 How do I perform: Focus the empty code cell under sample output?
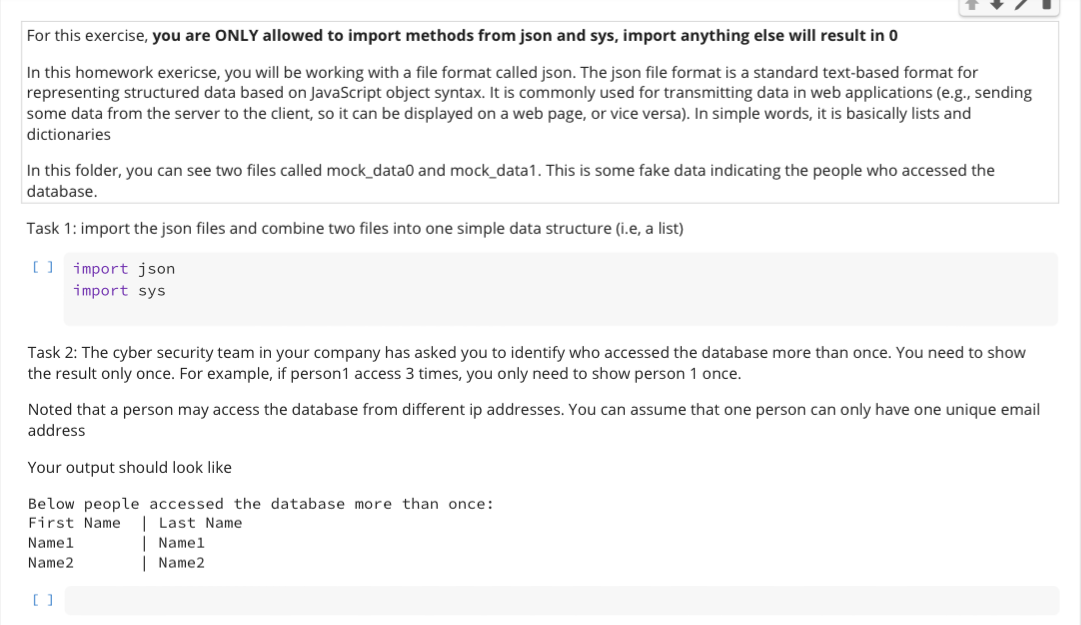pyautogui.click(x=561, y=600)
